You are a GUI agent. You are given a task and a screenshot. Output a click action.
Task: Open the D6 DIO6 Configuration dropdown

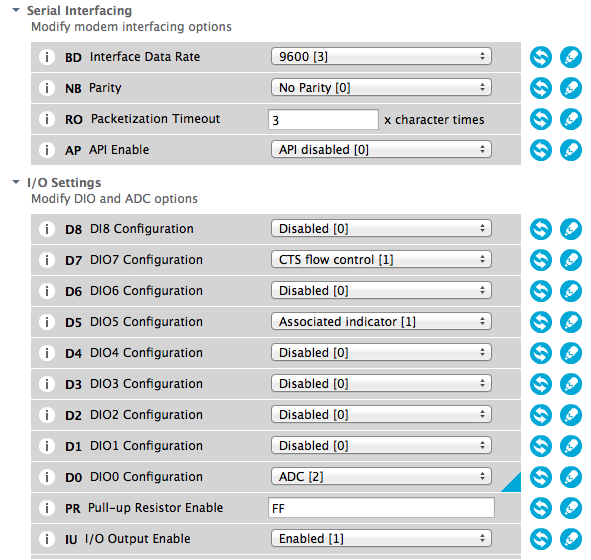click(381, 291)
